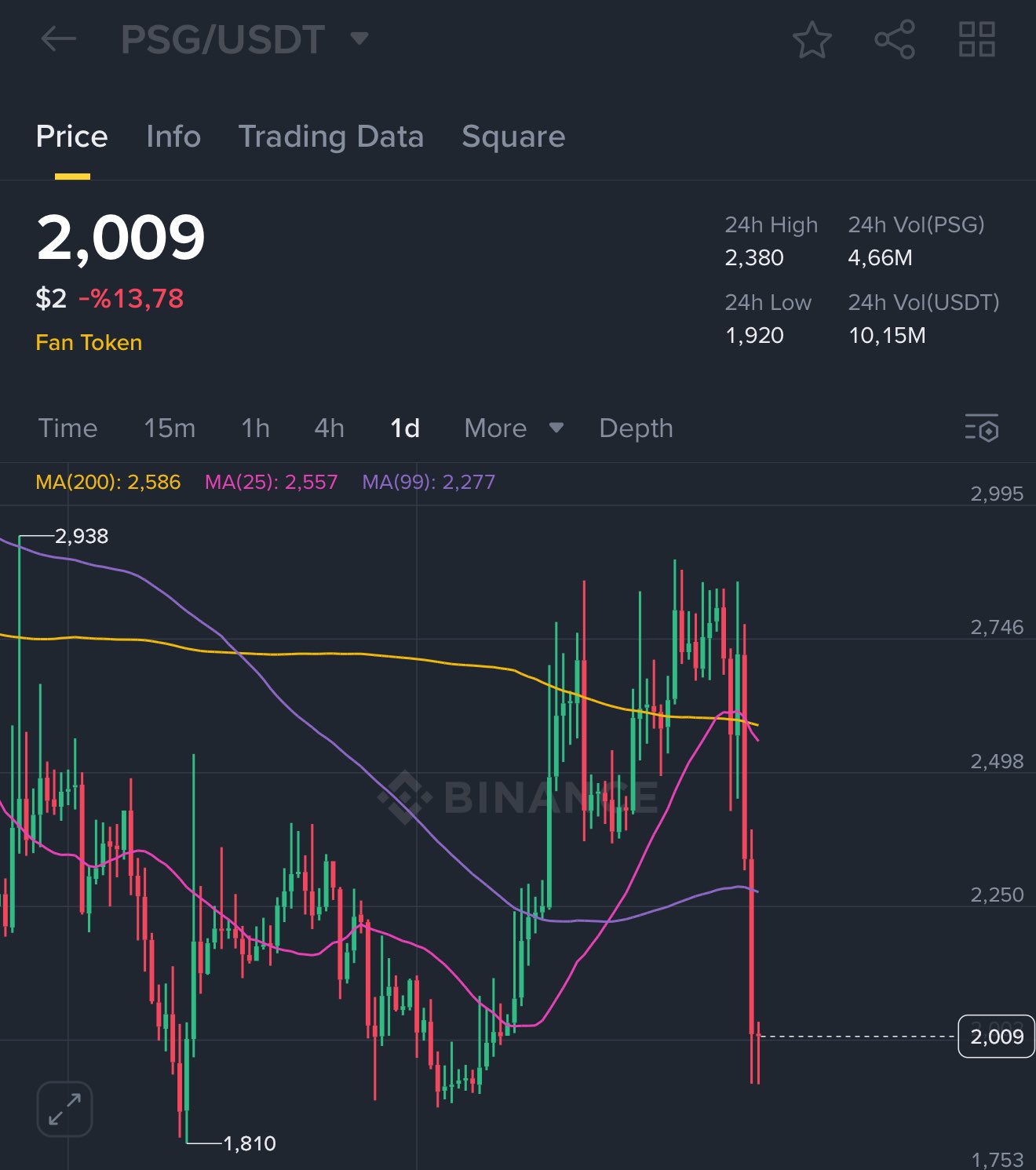Viewport: 1036px width, 1170px height.
Task: Open the More intervals dropdown
Action: coord(514,428)
